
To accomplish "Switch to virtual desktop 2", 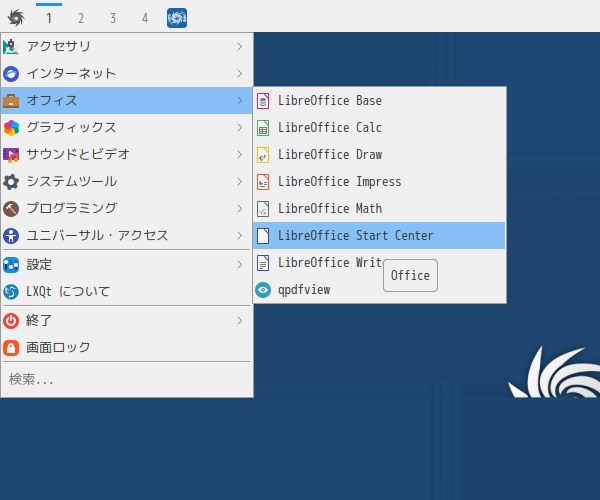I will 81,18.
